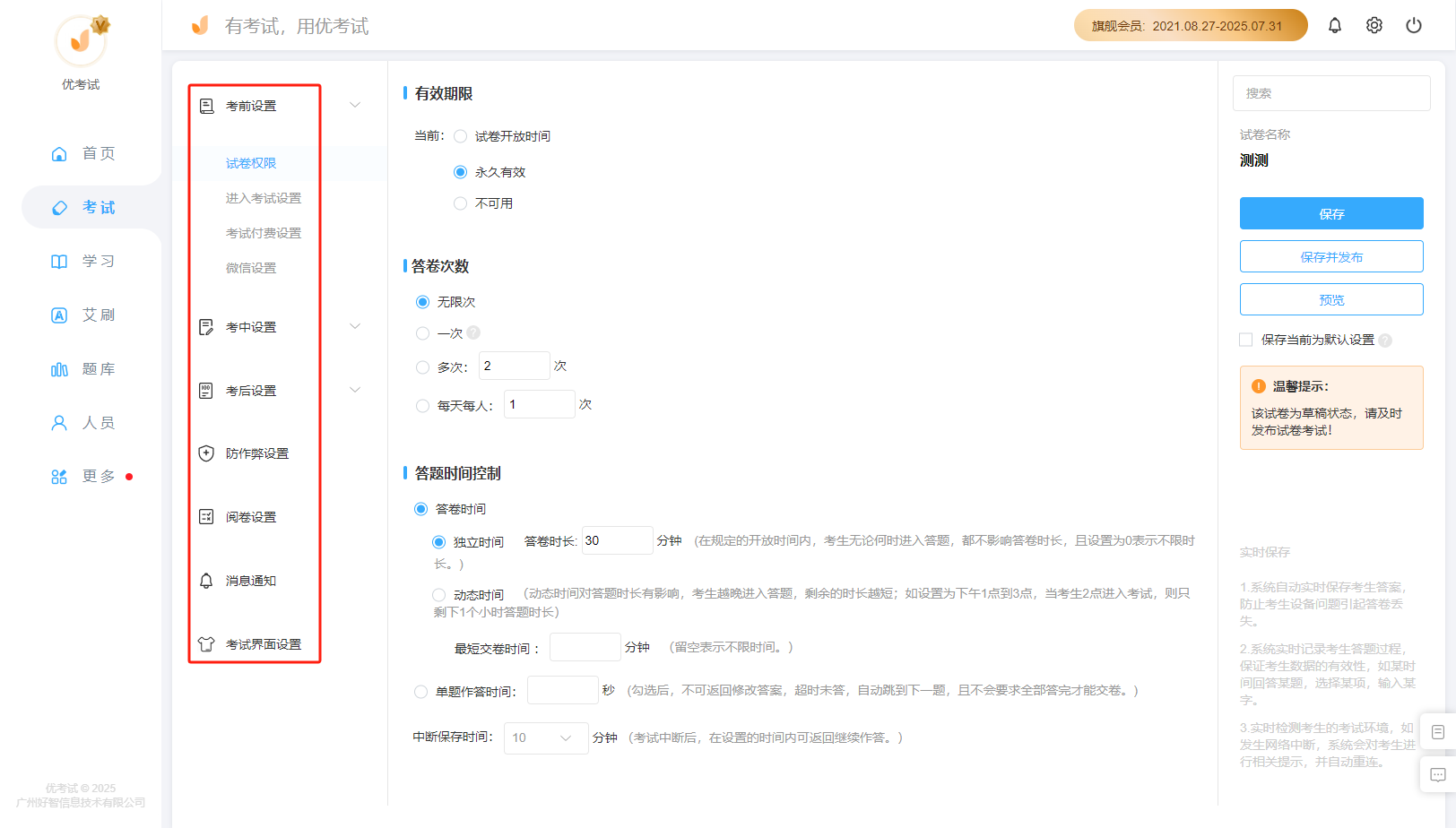Click the power logout icon
This screenshot has width=1456, height=828.
[x=1413, y=25]
